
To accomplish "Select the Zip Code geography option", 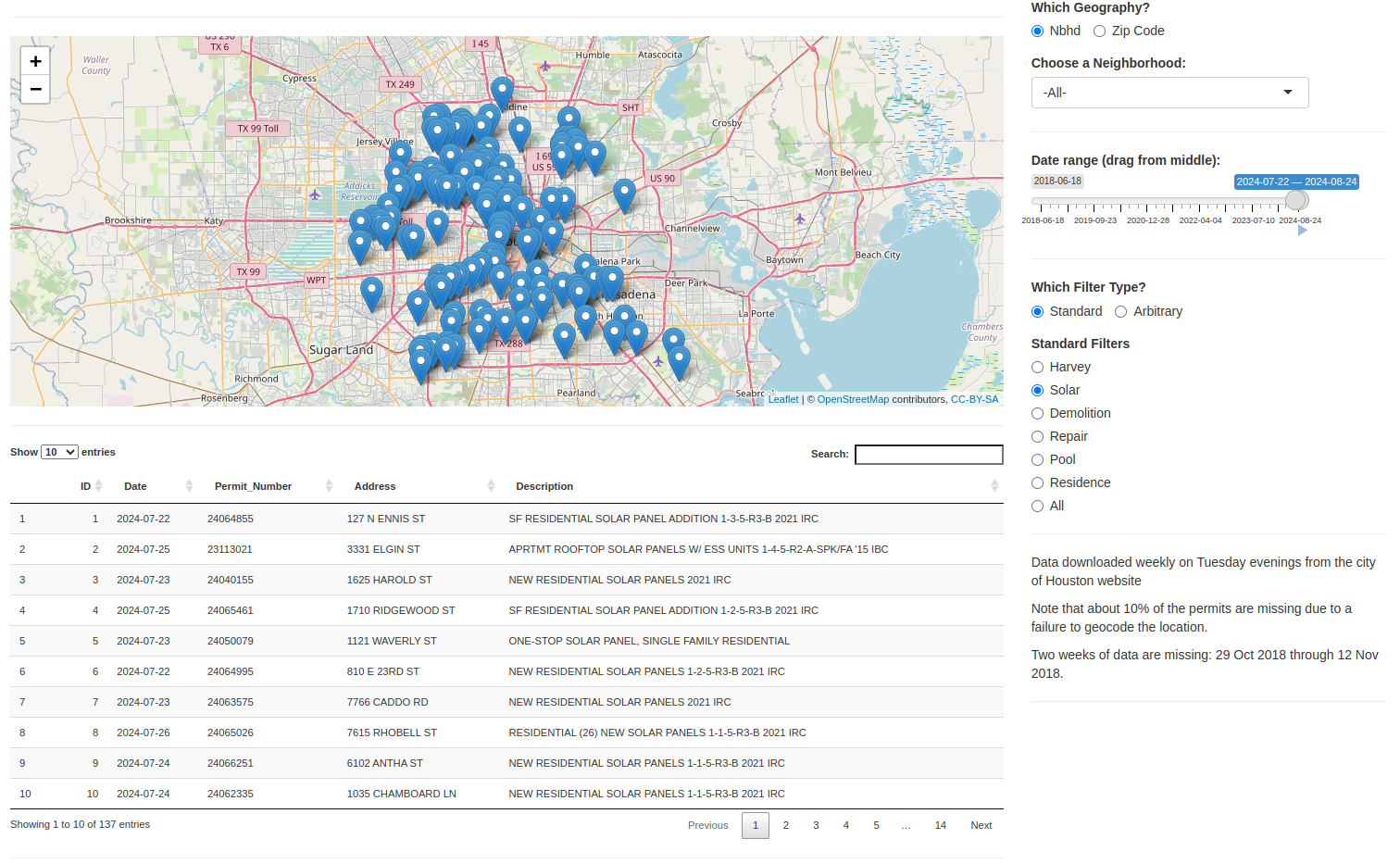I will (1099, 31).
